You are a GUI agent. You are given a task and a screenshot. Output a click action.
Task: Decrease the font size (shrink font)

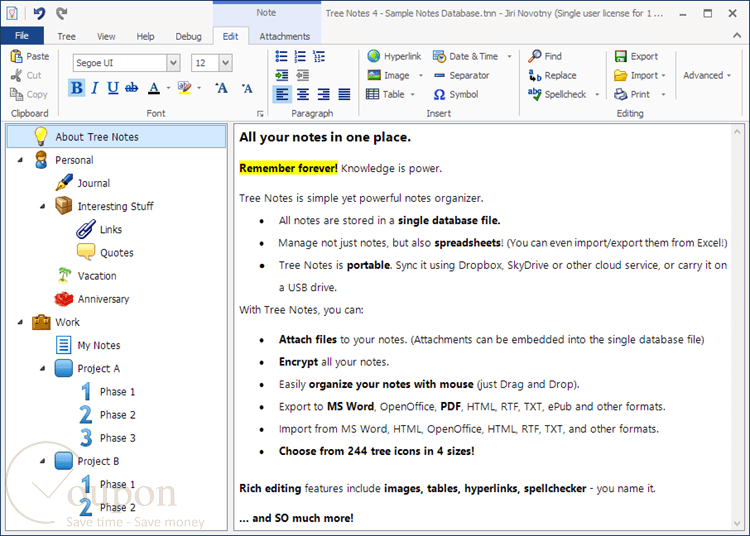point(247,88)
